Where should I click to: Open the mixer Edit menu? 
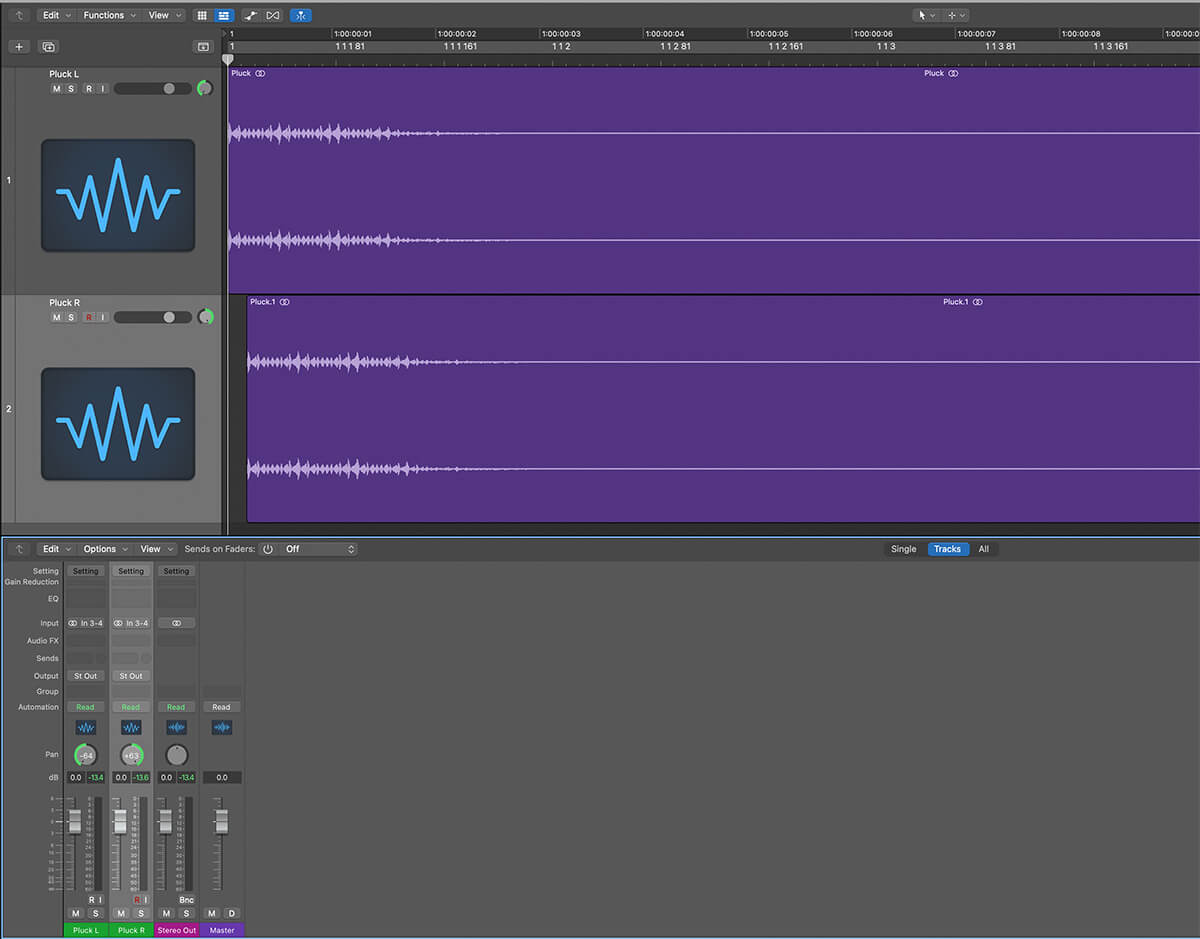[56, 549]
